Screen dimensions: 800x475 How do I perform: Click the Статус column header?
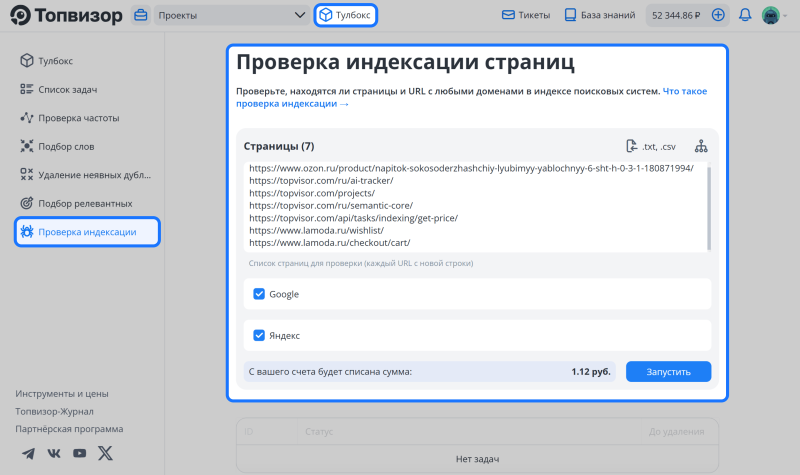pos(319,432)
